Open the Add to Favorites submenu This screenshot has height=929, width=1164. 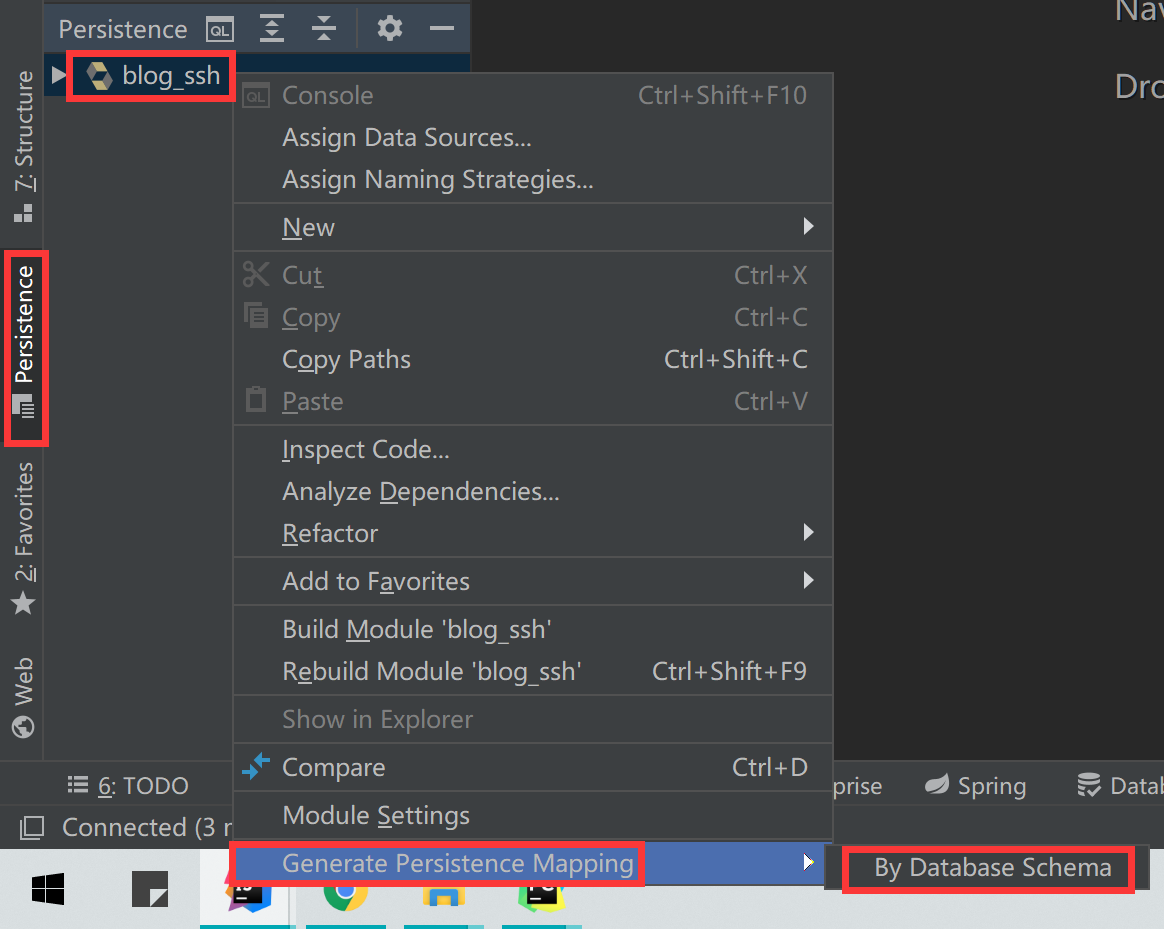point(375,581)
